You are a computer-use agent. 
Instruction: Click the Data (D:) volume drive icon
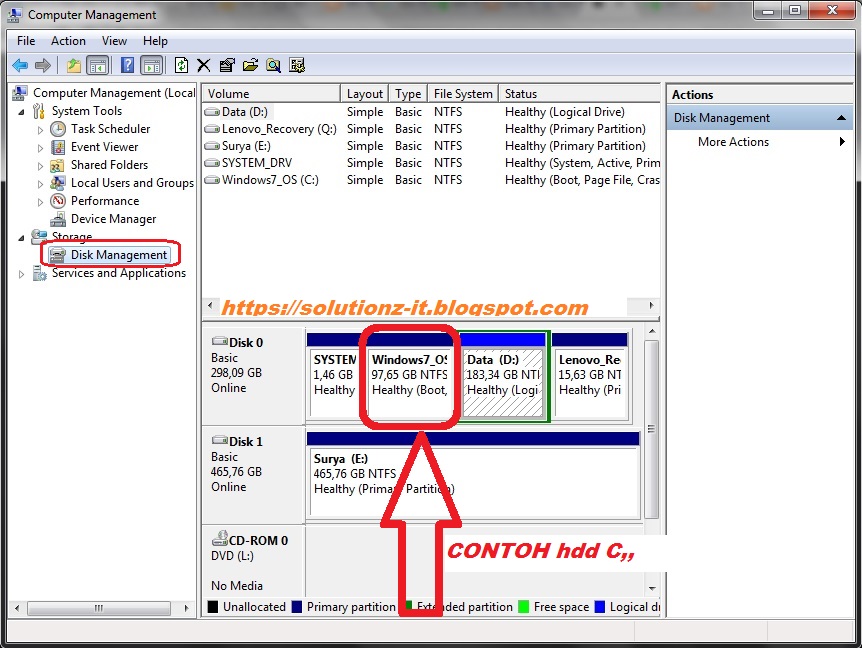pos(212,112)
